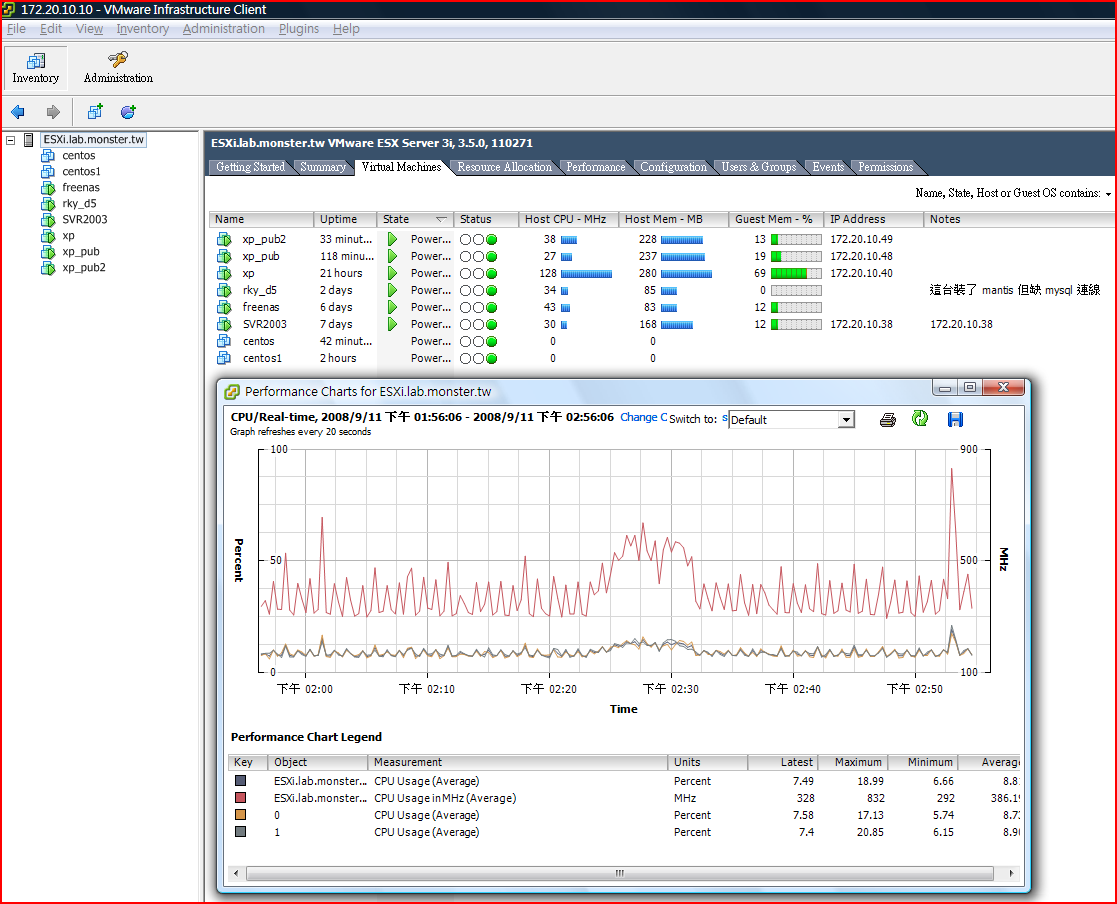This screenshot has height=904, width=1117.
Task: Sort the table by the Name column
Action: 261,219
